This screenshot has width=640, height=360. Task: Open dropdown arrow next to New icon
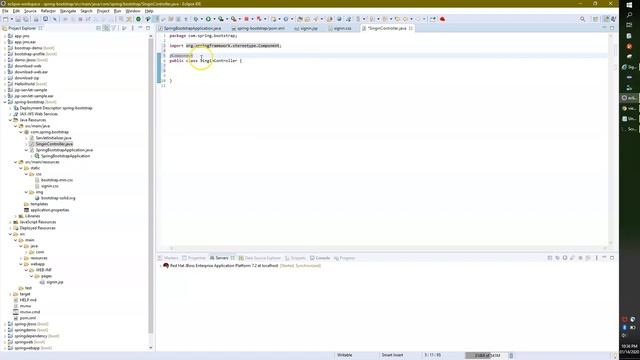[11, 19]
